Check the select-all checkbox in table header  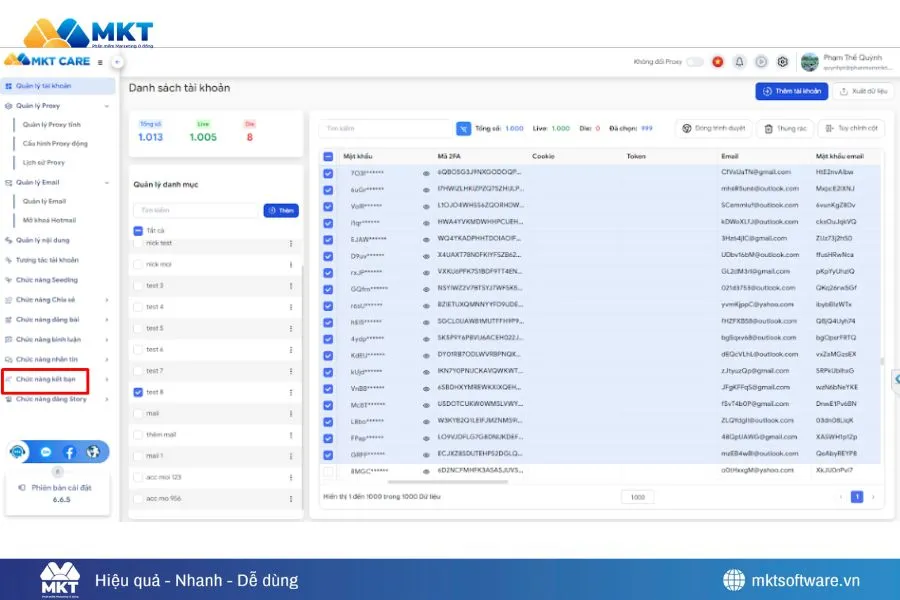click(326, 157)
